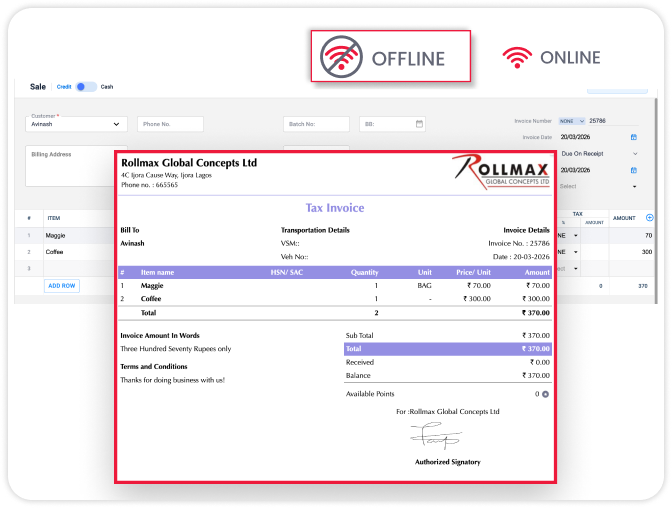Click the Authorized Signatory signature image
The width and height of the screenshot is (672, 508).
pos(436,436)
